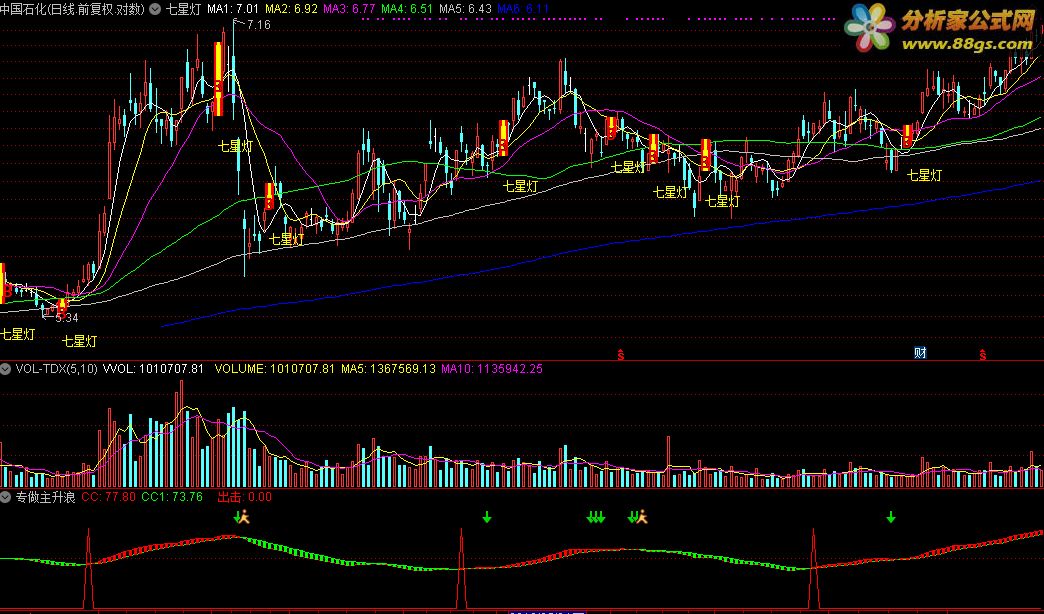Viewport: 1044px width, 614px height.
Task: Select the MA5: 1367569.13 volume readout
Action: (x=388, y=368)
